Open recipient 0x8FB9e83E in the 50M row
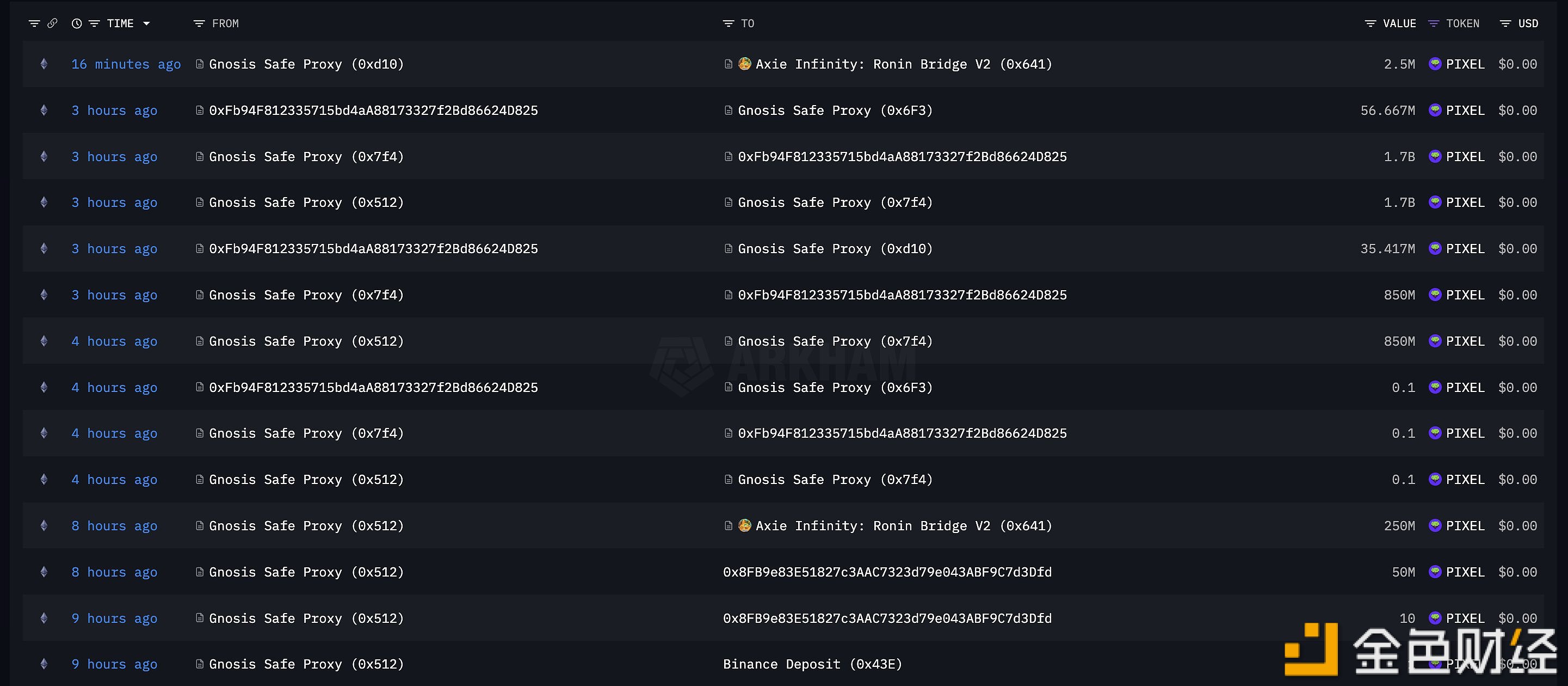Screen dimensions: 1568x686 point(887,572)
